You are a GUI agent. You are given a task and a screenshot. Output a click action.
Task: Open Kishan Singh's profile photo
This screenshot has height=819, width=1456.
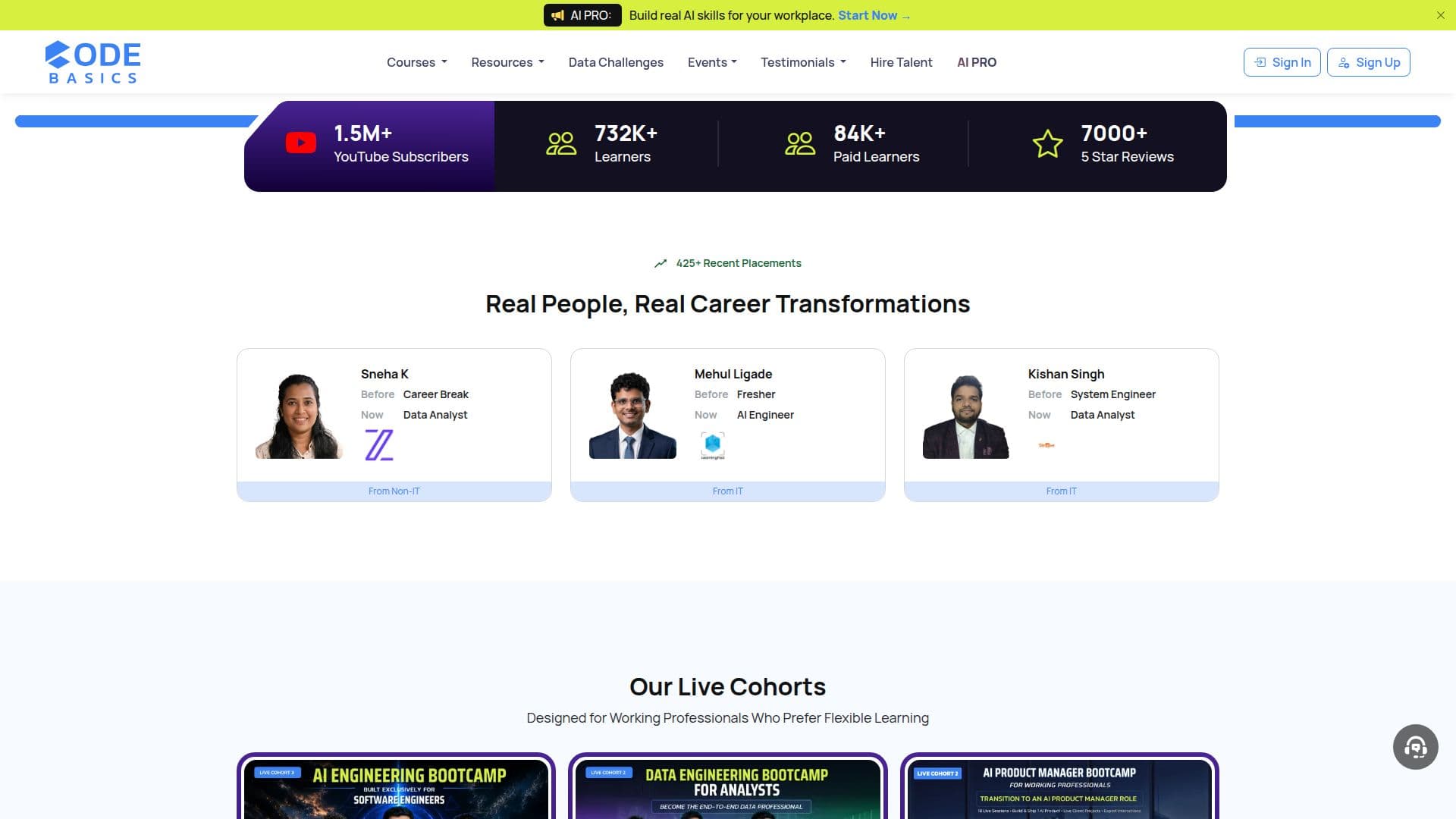point(966,415)
